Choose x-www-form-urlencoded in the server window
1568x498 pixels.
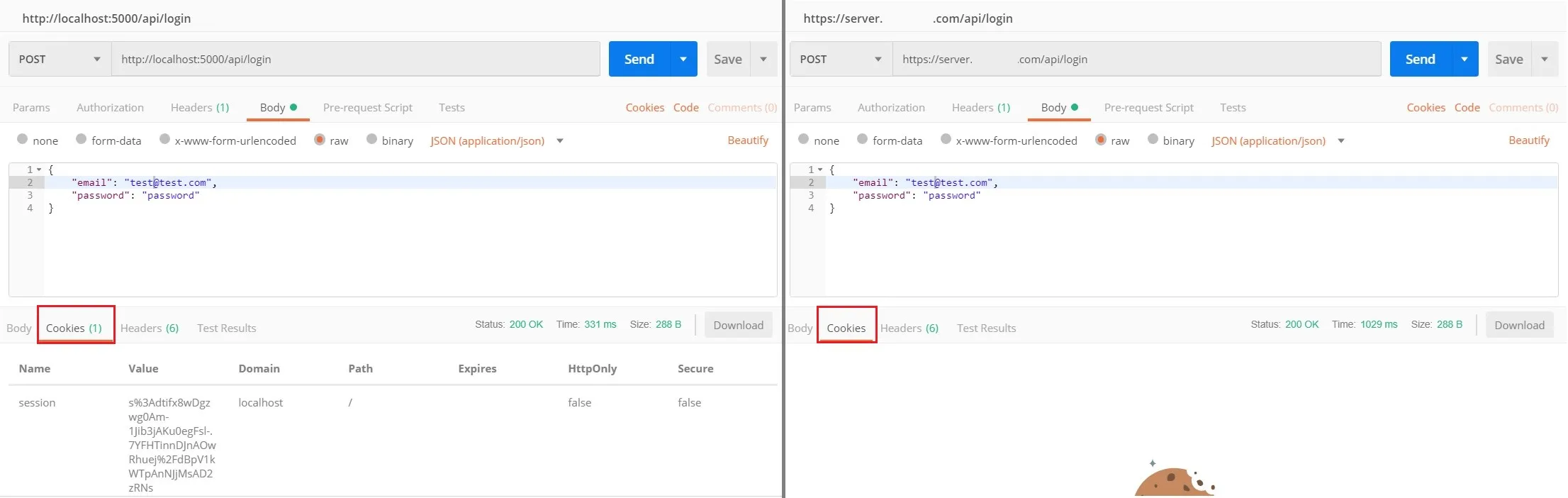(x=946, y=140)
